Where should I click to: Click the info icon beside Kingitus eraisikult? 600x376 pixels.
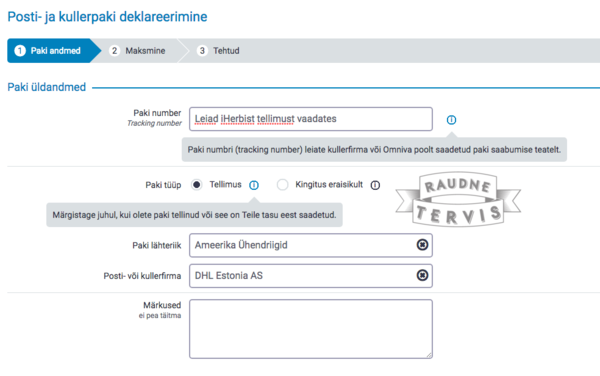pyautogui.click(x=375, y=185)
